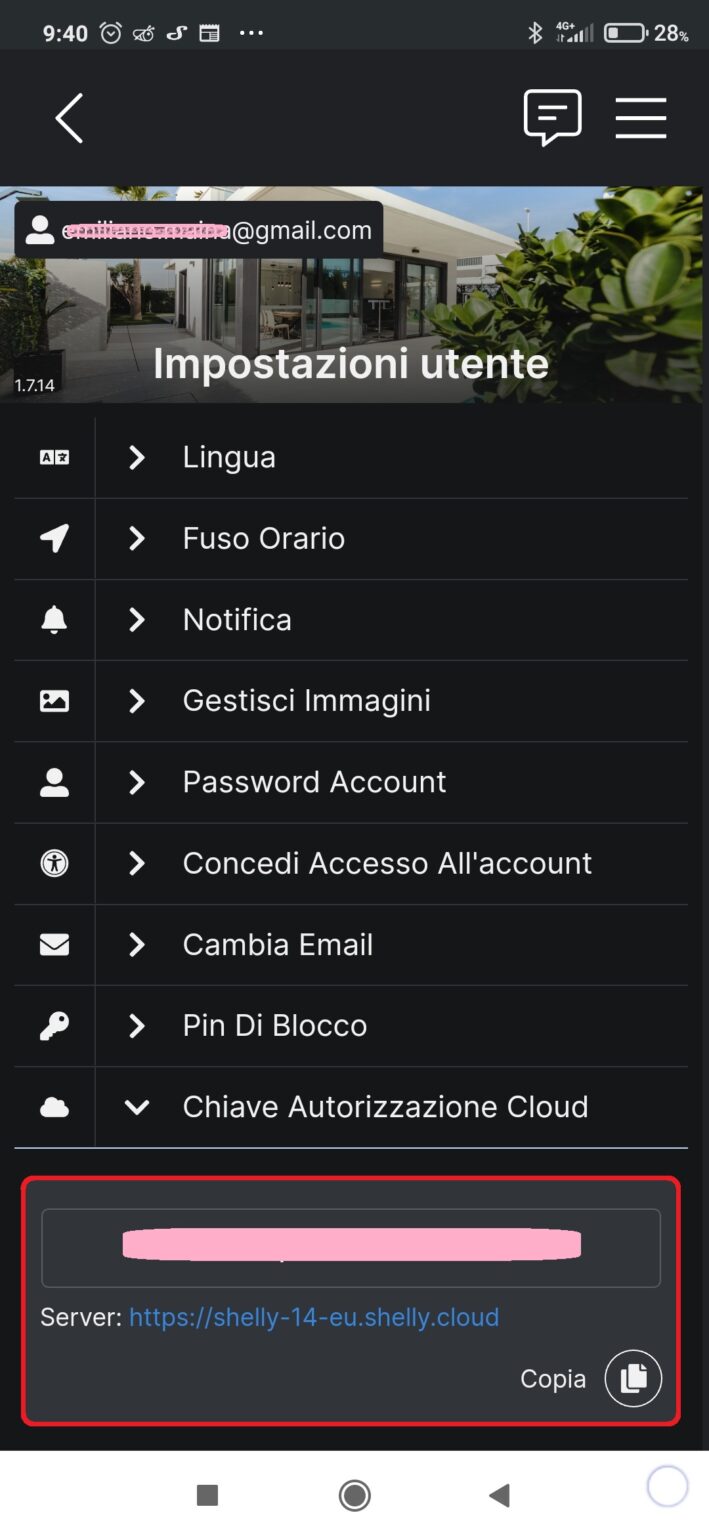Open the feedback chat icon in the header
The width and height of the screenshot is (709, 1536).
pos(554,117)
